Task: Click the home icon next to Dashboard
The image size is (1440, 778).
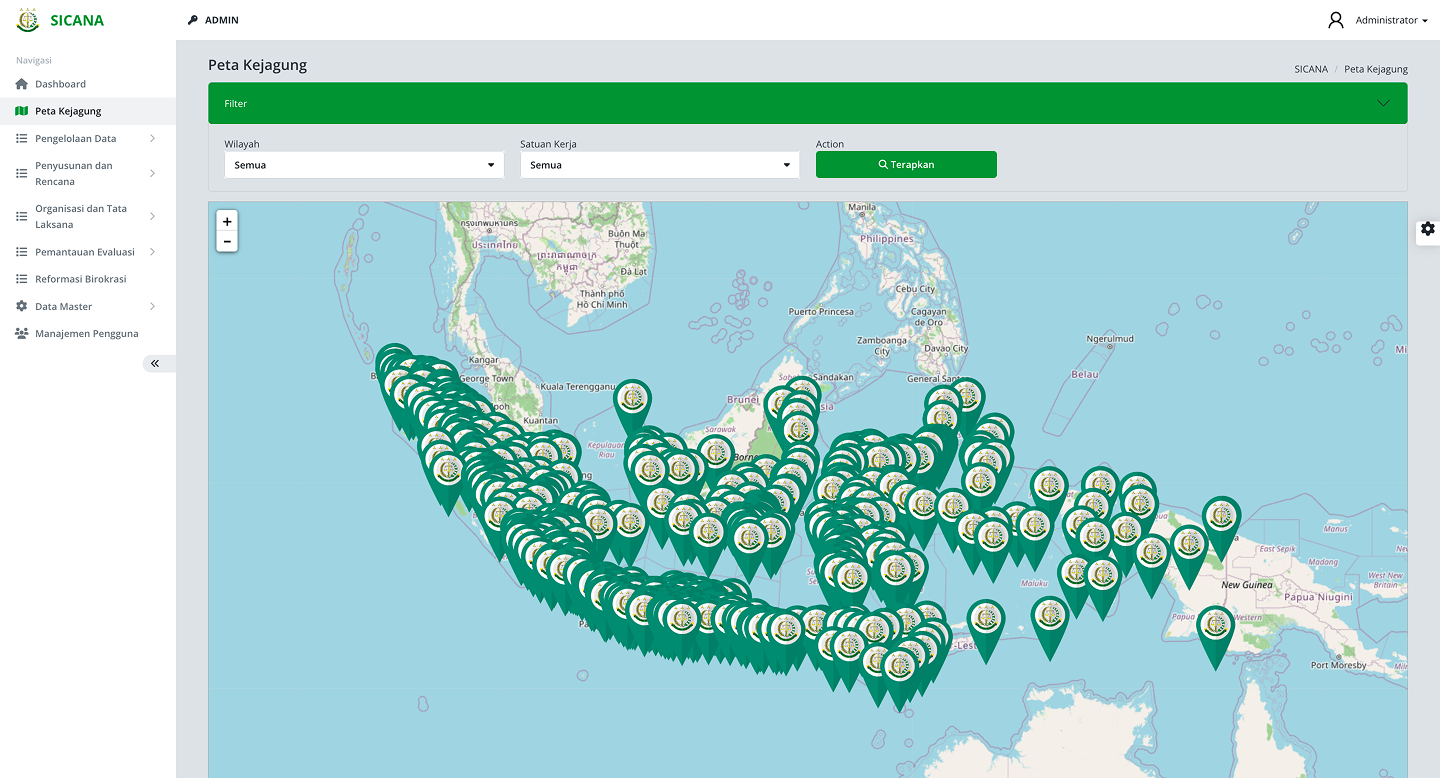Action: 22,84
